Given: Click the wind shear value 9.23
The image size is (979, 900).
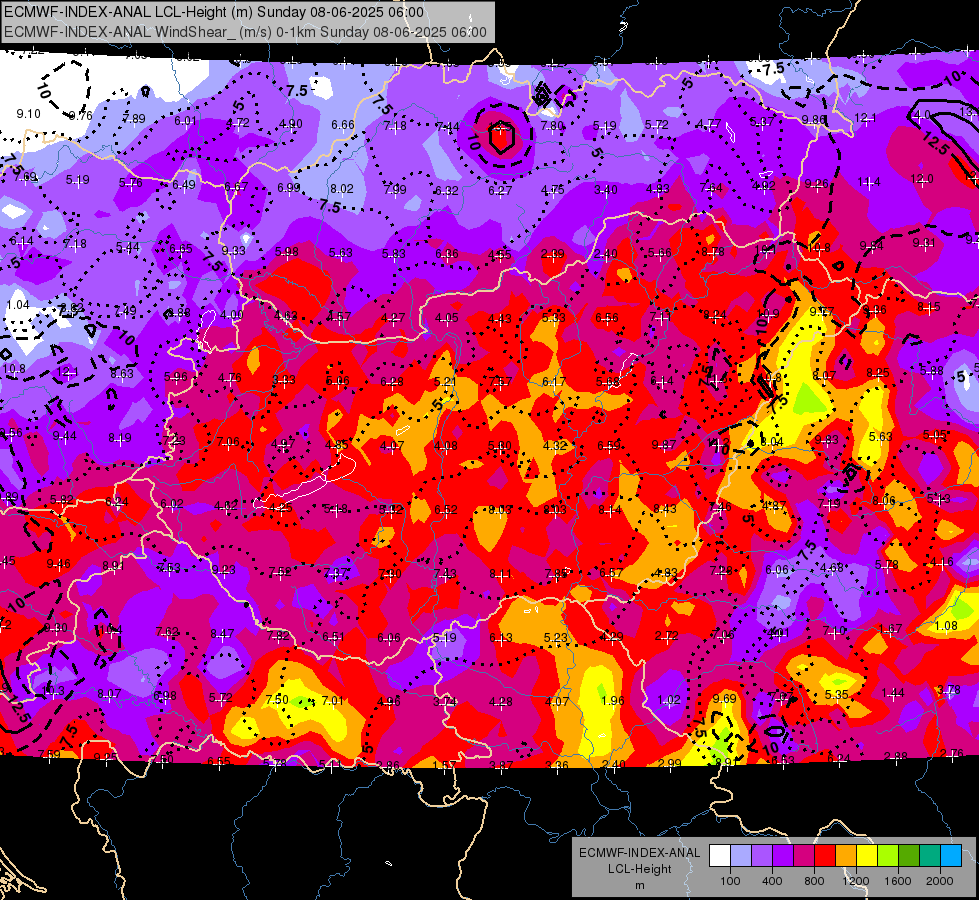Looking at the screenshot, I should [x=224, y=569].
